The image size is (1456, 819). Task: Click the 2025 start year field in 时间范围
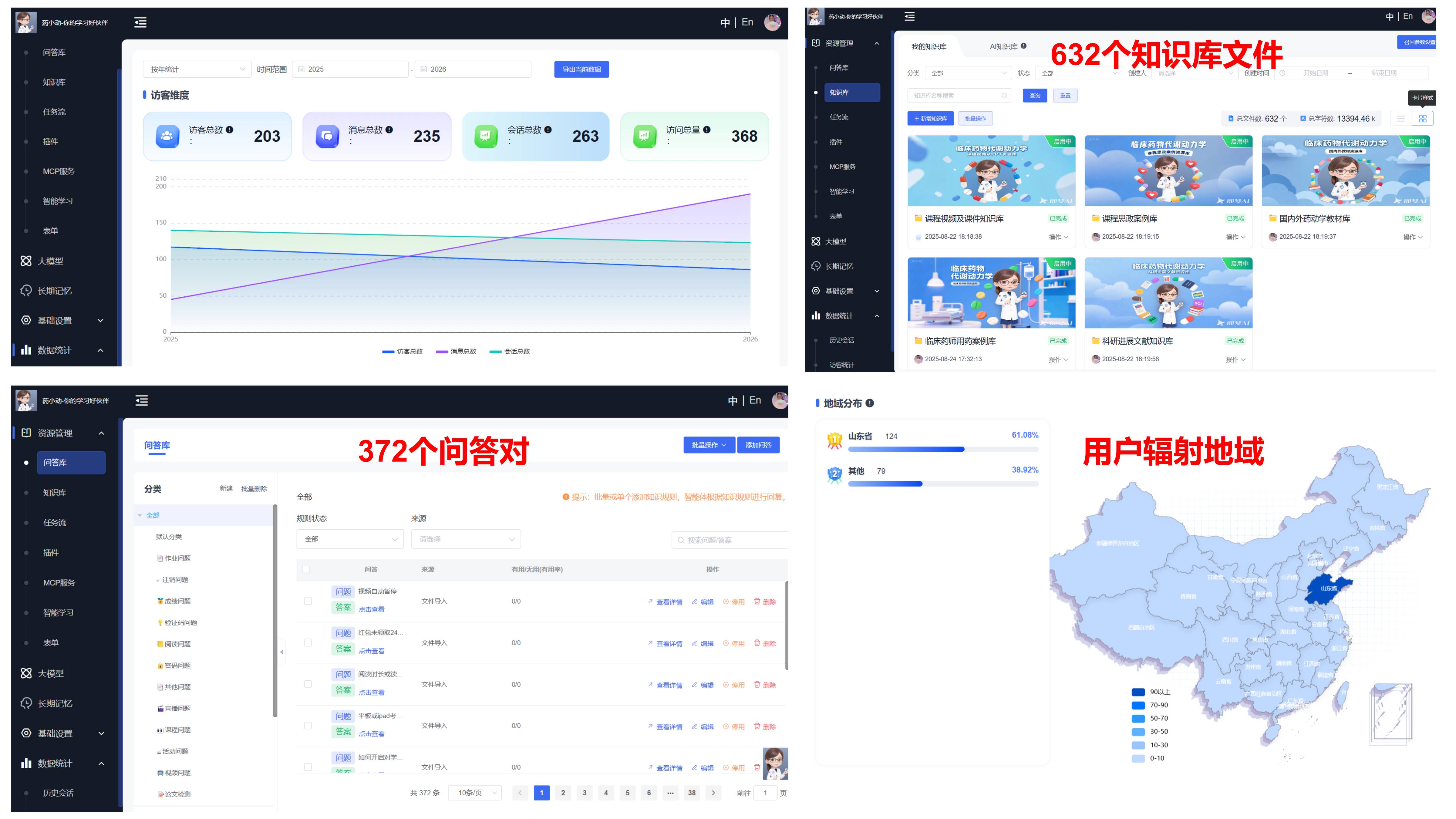point(350,69)
